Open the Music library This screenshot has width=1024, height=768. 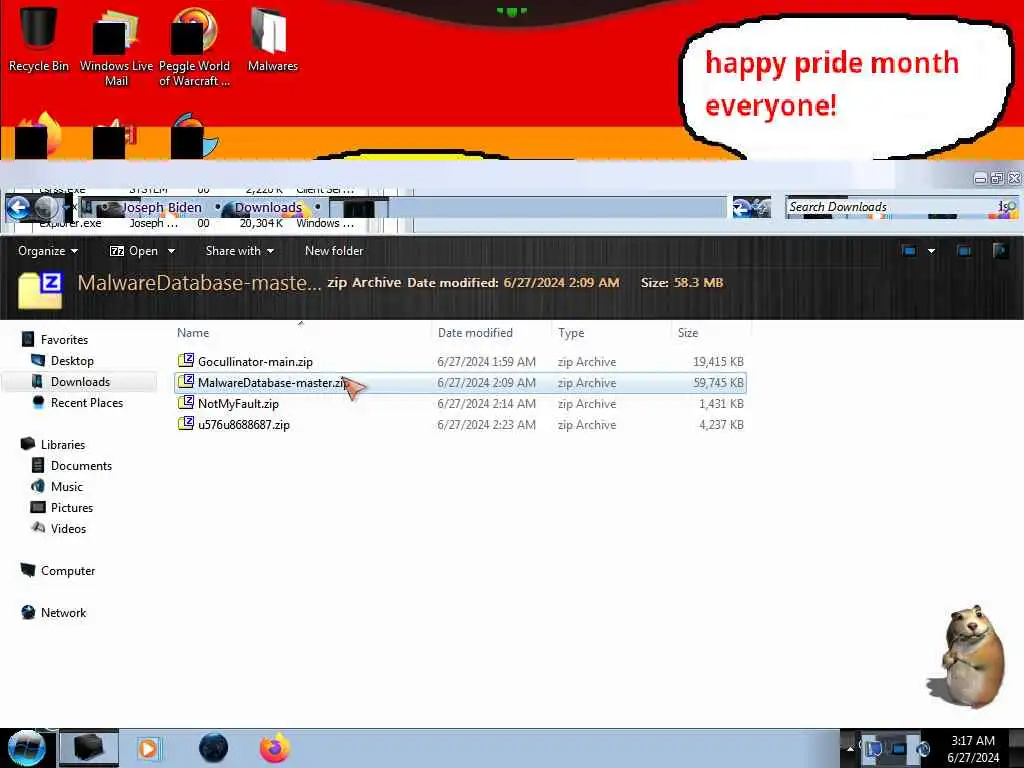[x=67, y=487]
